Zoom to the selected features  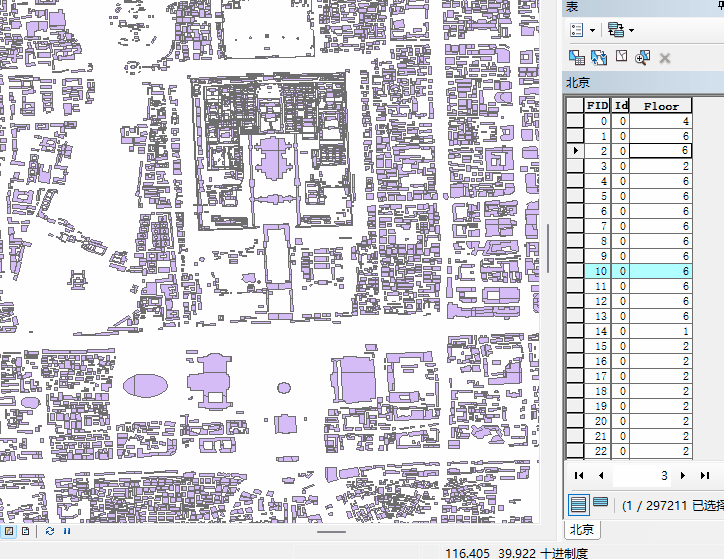tap(643, 58)
